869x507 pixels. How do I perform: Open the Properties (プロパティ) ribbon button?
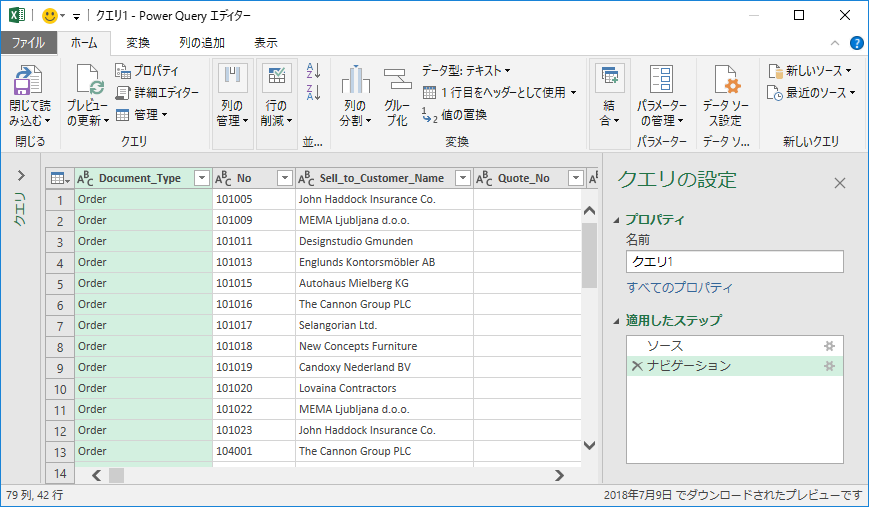[147, 70]
